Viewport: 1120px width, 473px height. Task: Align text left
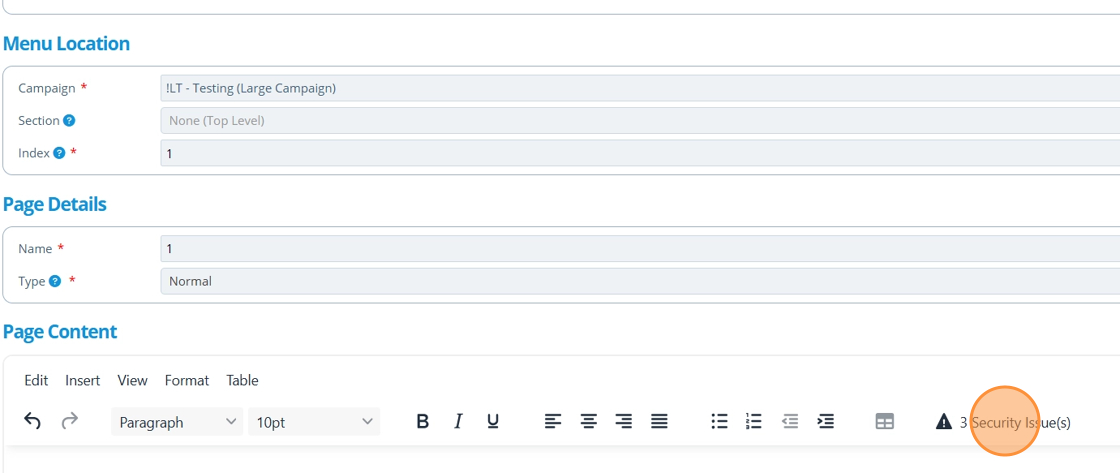[x=553, y=422]
